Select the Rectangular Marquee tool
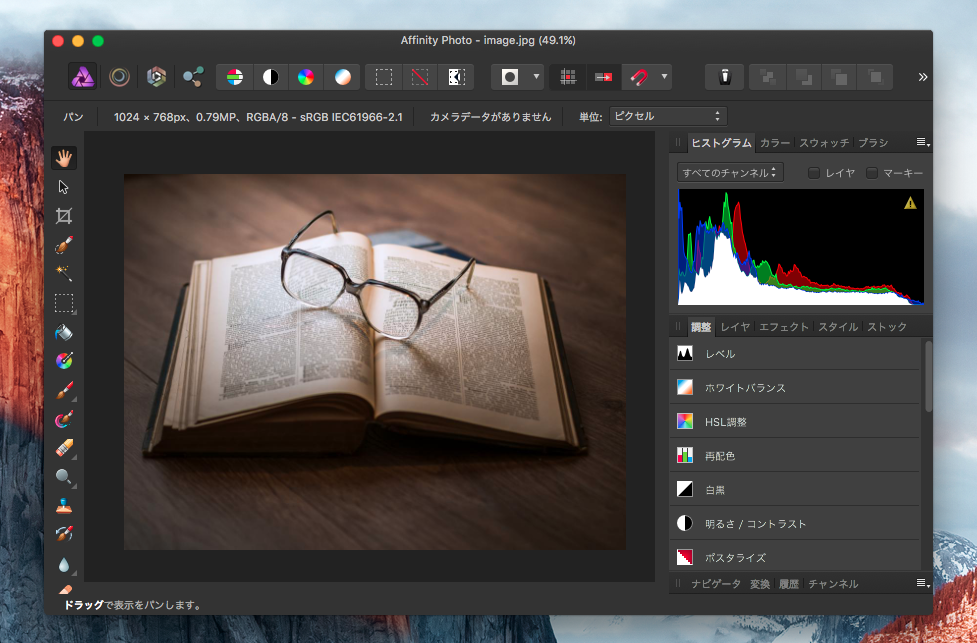This screenshot has height=643, width=977. tap(64, 303)
